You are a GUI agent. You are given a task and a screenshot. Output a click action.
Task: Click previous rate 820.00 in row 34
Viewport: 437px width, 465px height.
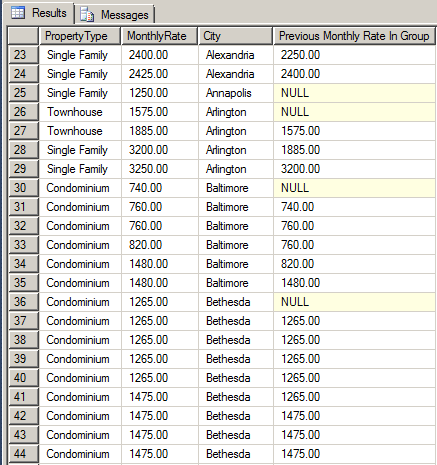(355, 264)
